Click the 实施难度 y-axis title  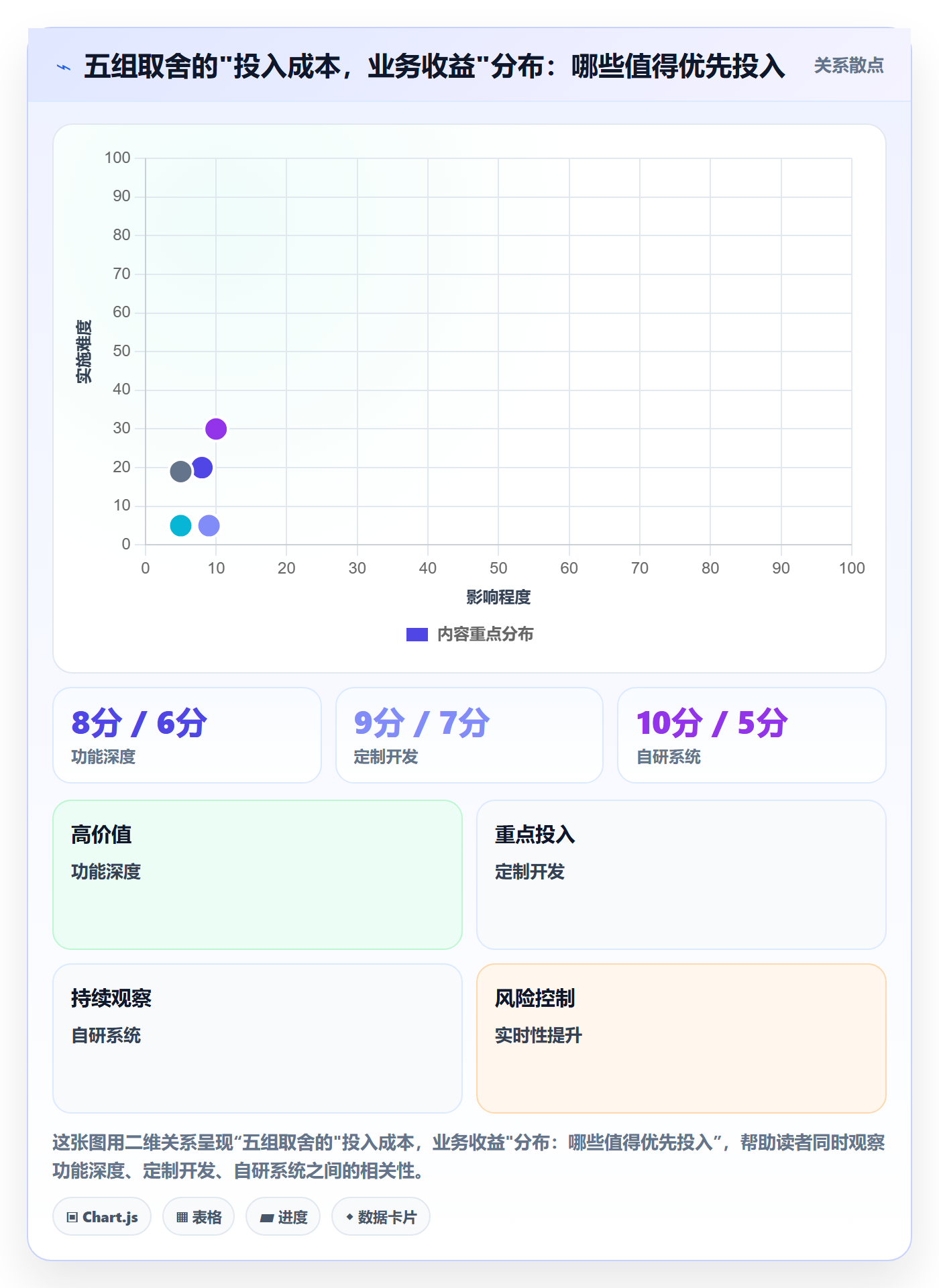84,352
